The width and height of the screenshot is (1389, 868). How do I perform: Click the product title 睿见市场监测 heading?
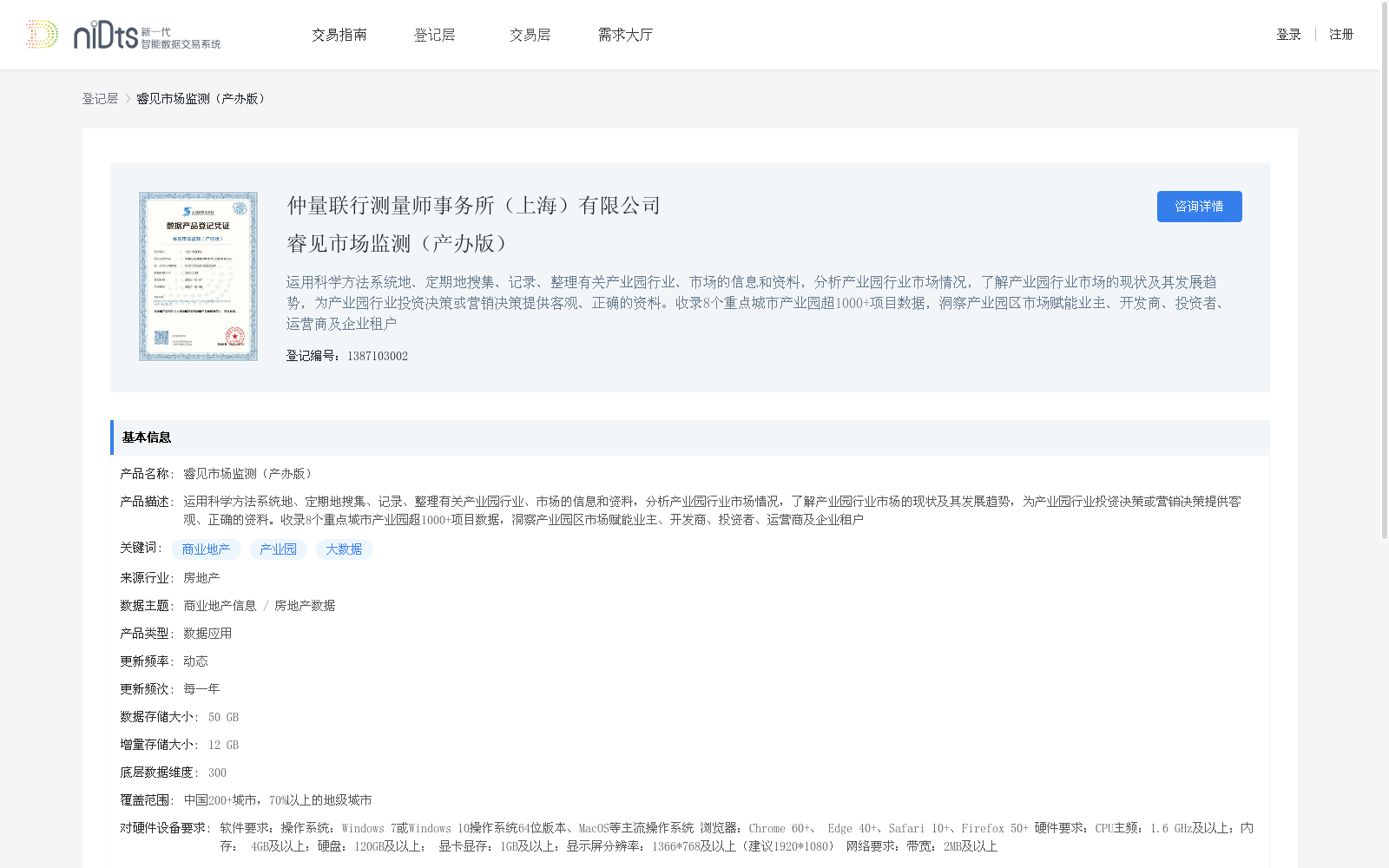tap(399, 244)
